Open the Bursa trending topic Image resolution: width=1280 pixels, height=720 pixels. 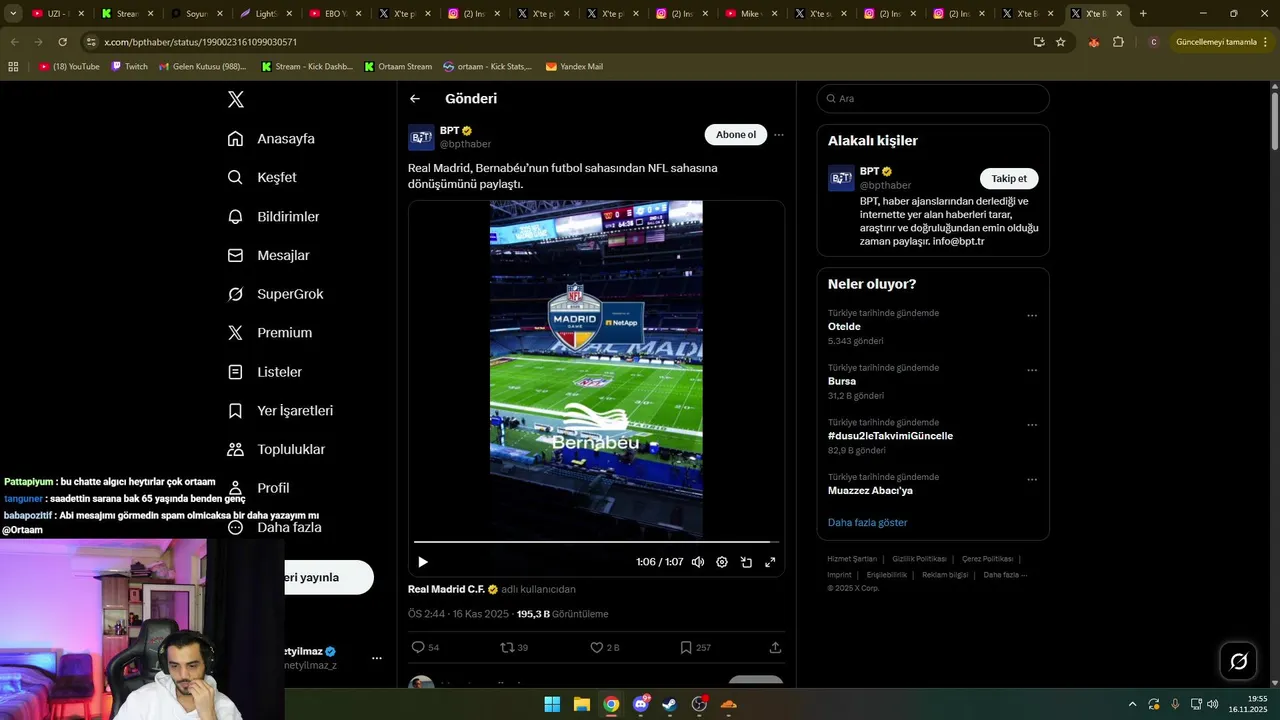(842, 381)
